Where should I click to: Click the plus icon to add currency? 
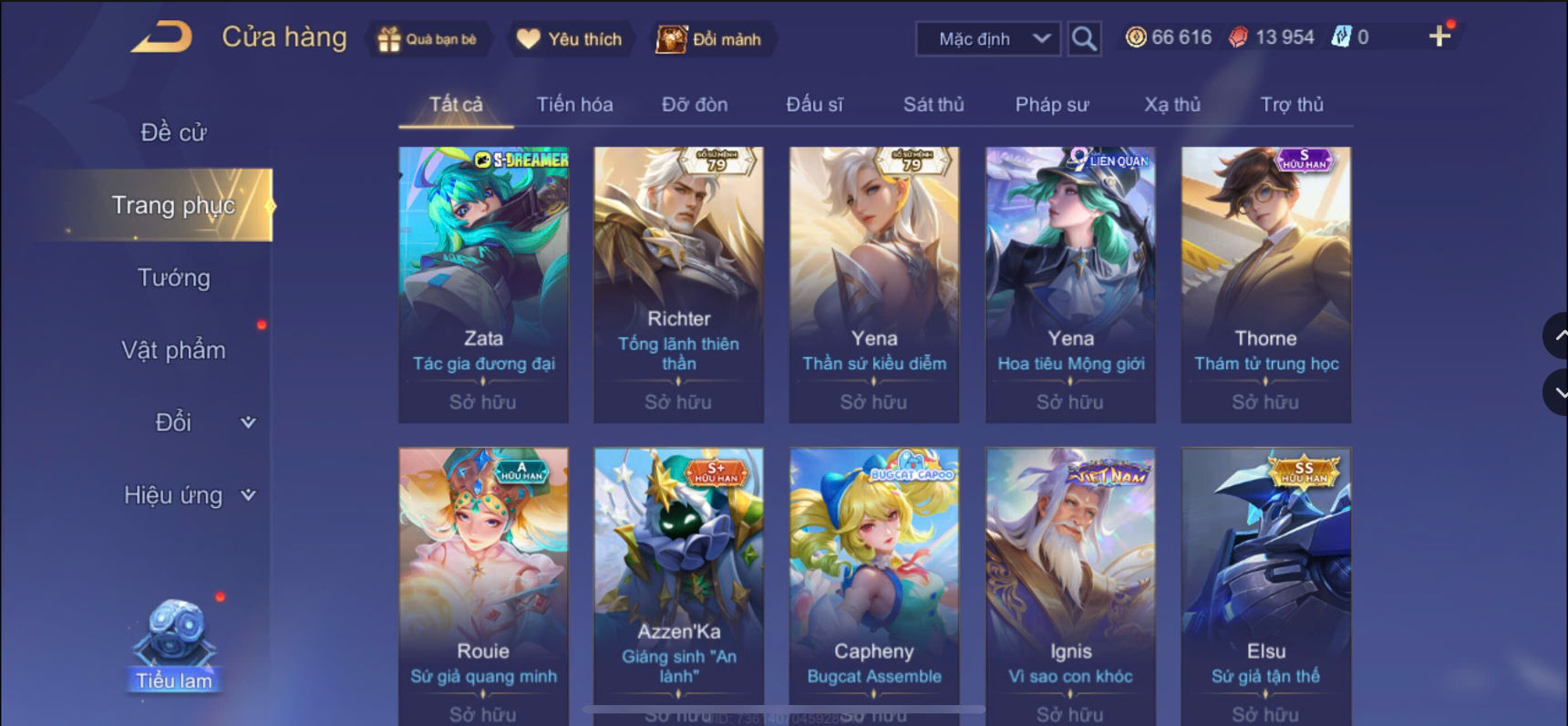[1439, 36]
